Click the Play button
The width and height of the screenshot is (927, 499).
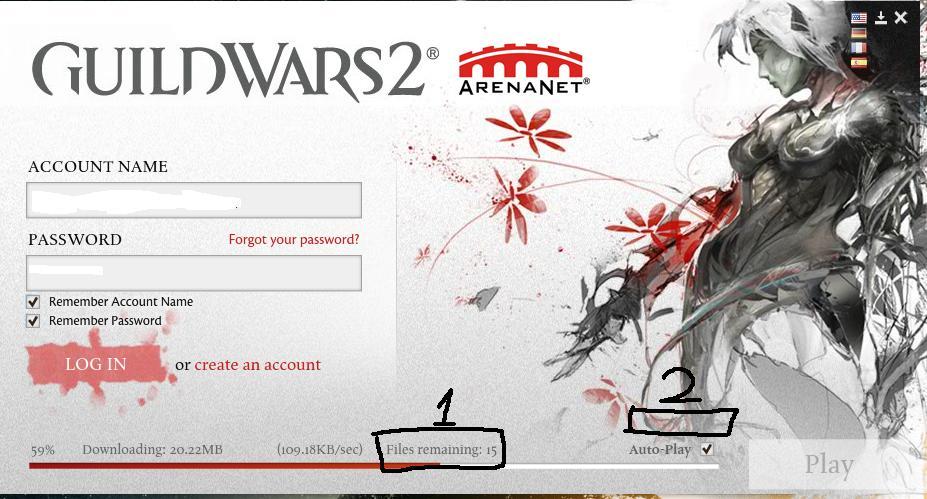(x=829, y=465)
